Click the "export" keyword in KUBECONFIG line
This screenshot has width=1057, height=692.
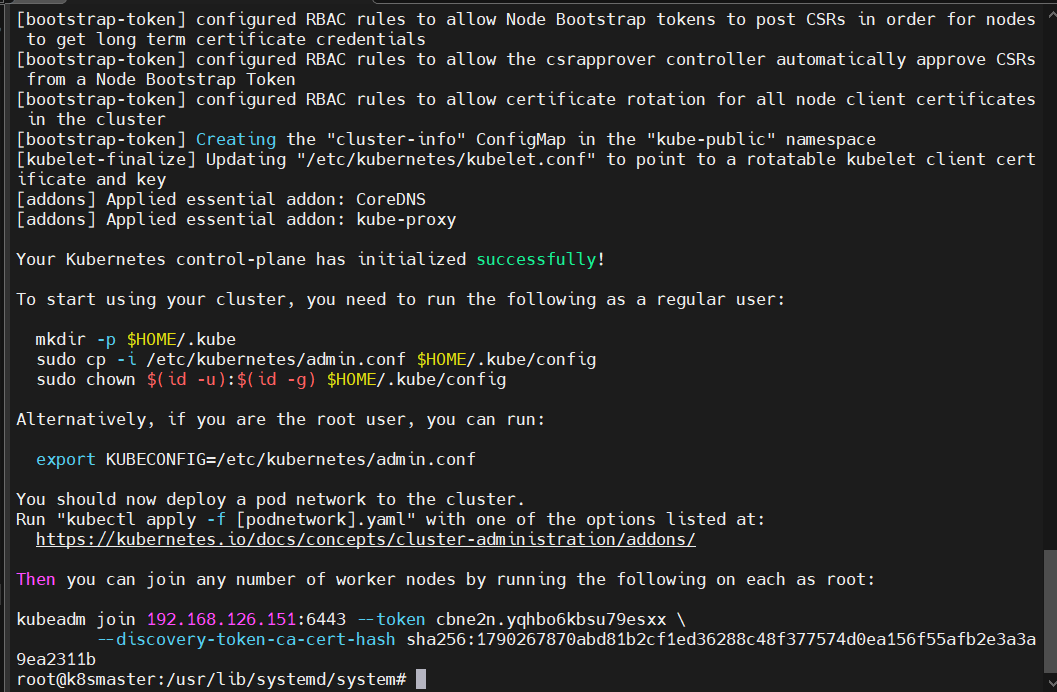tap(66, 459)
